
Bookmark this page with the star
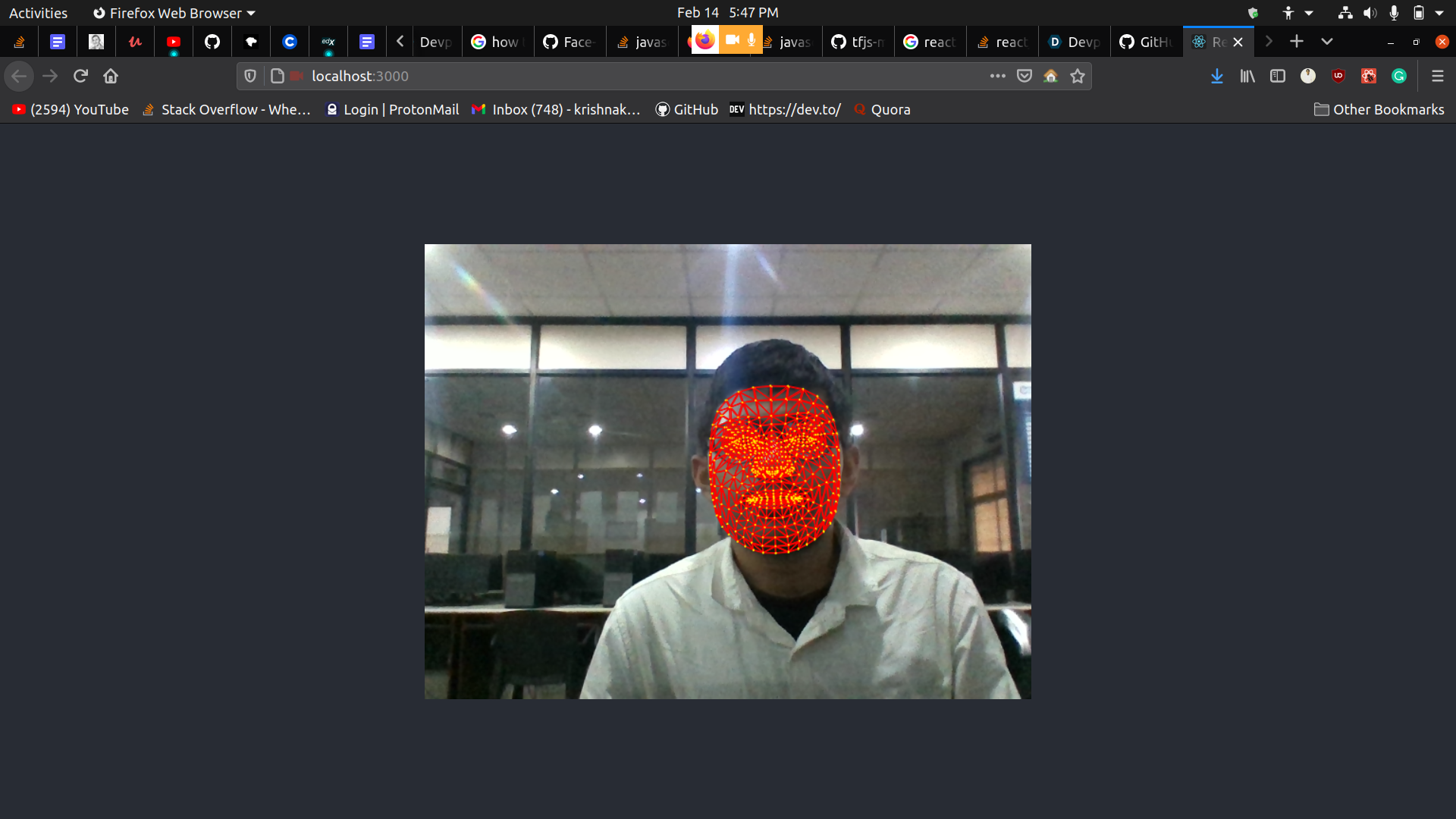(1077, 76)
